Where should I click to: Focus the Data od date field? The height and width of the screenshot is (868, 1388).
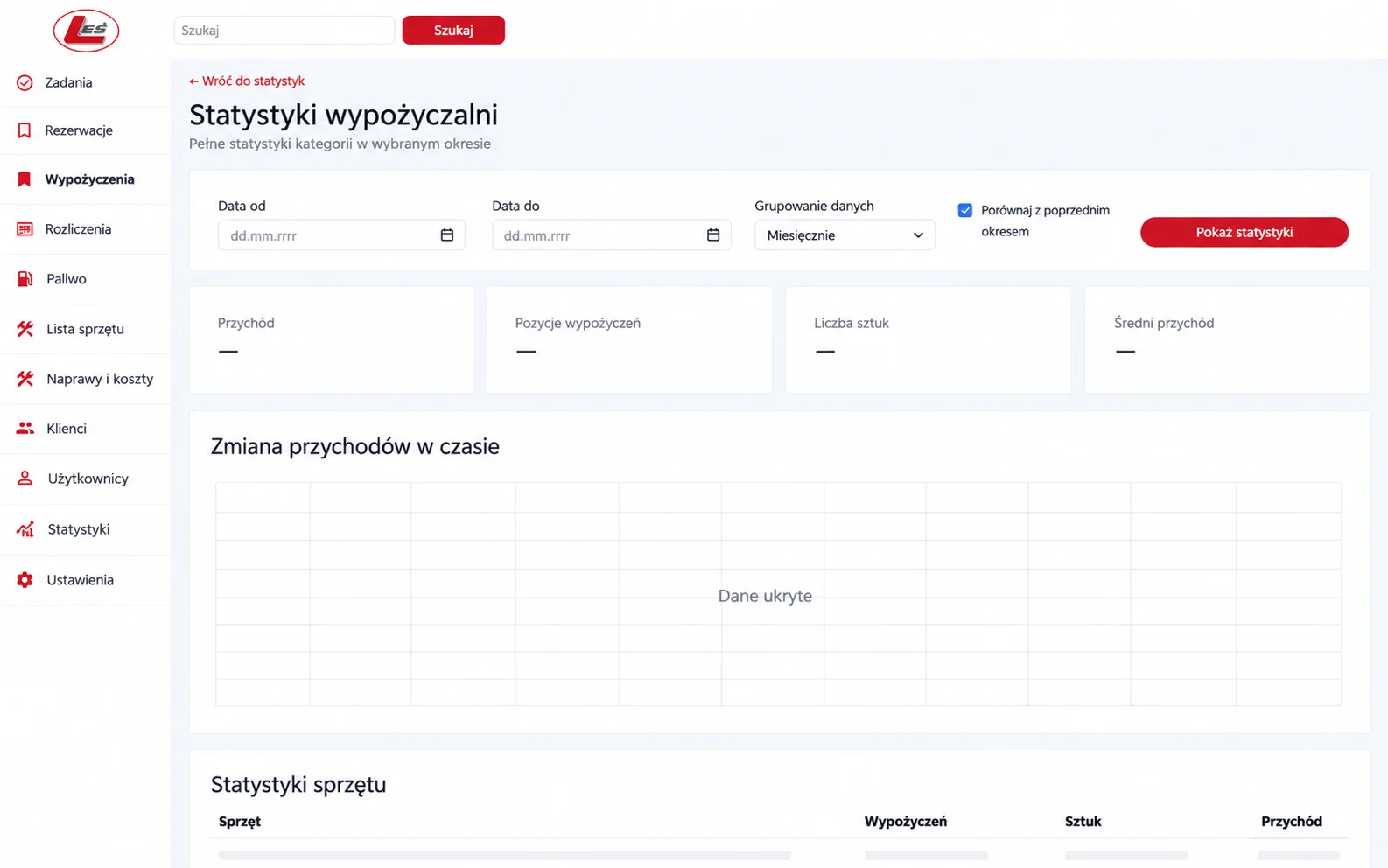point(341,235)
